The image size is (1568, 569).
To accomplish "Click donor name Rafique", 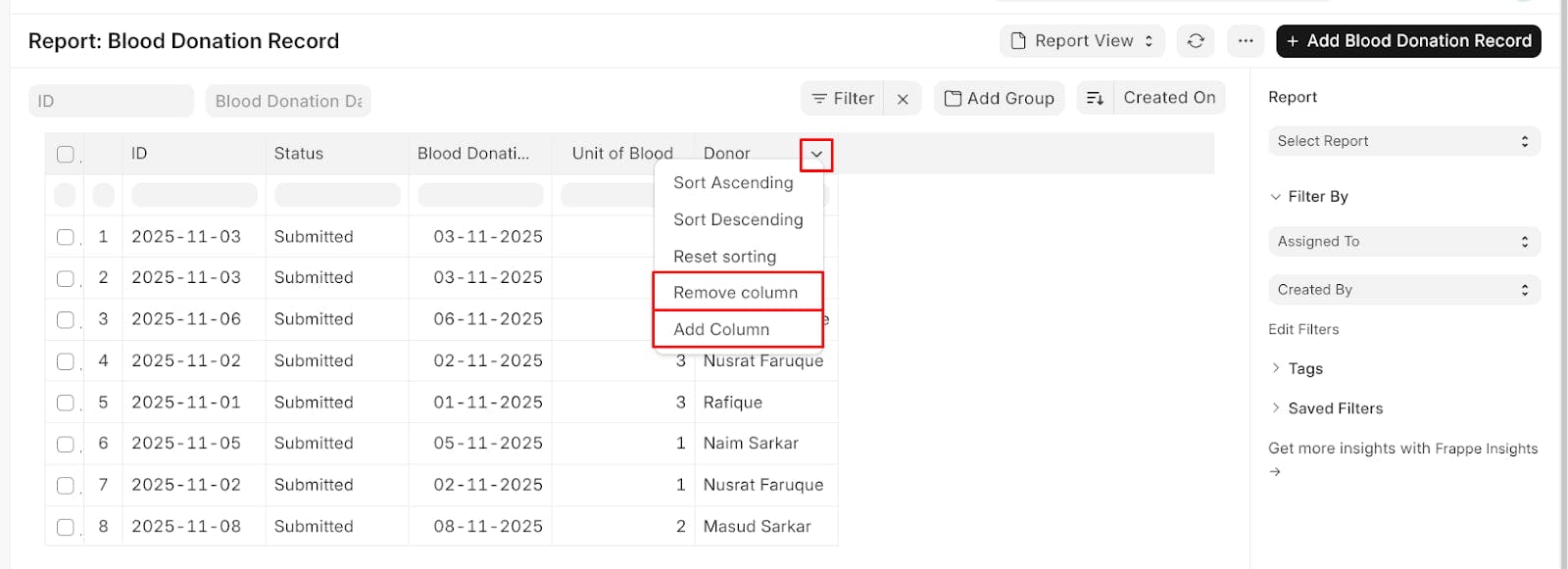I will pyautogui.click(x=733, y=403).
